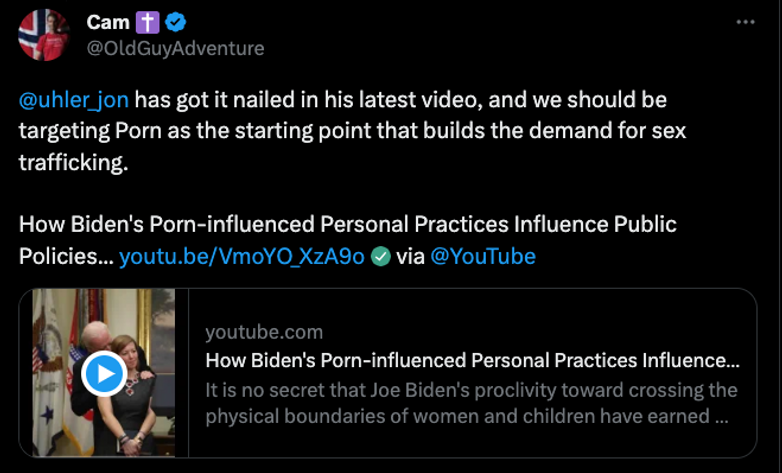
Task: Open the link card title about Biden's practices
Action: (x=472, y=360)
